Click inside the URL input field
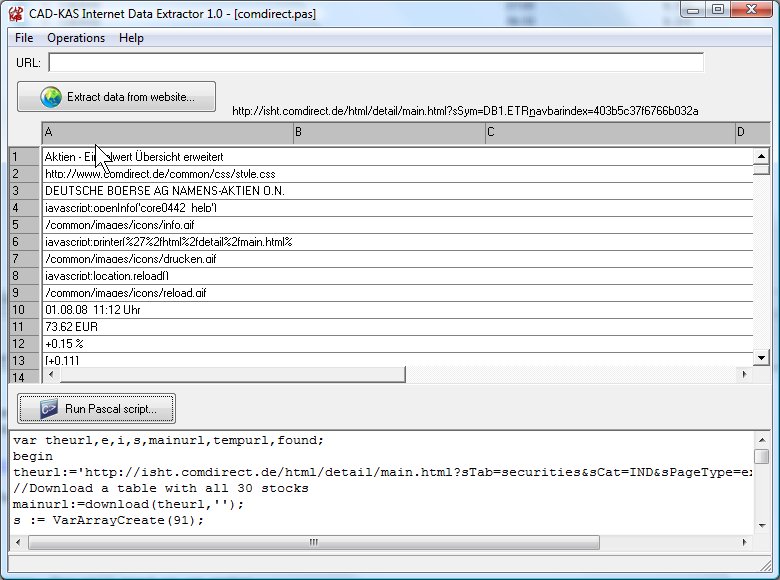Screen dimensions: 780x580 click(375, 63)
